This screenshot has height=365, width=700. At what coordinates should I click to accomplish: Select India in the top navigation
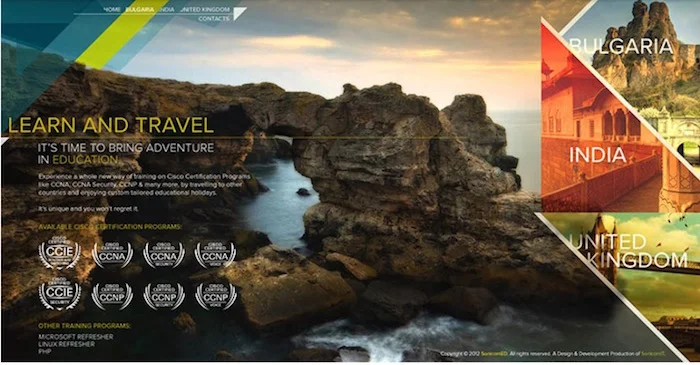[x=167, y=9]
